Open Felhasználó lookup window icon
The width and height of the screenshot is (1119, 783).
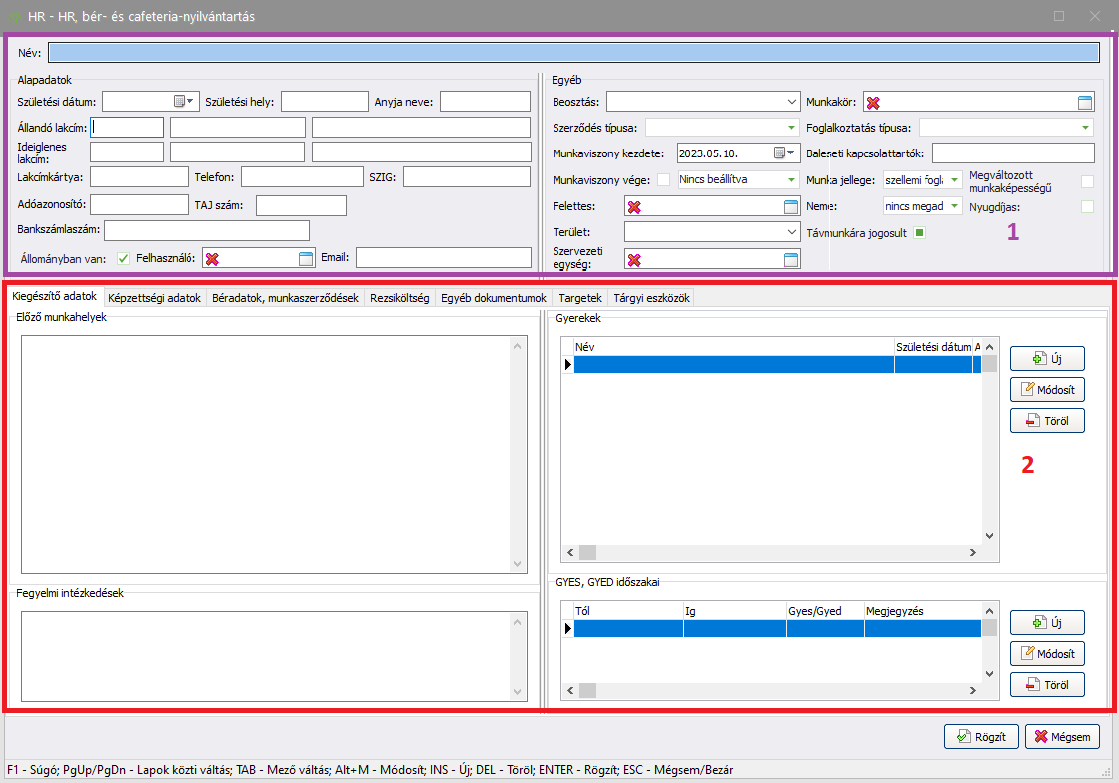(307, 259)
